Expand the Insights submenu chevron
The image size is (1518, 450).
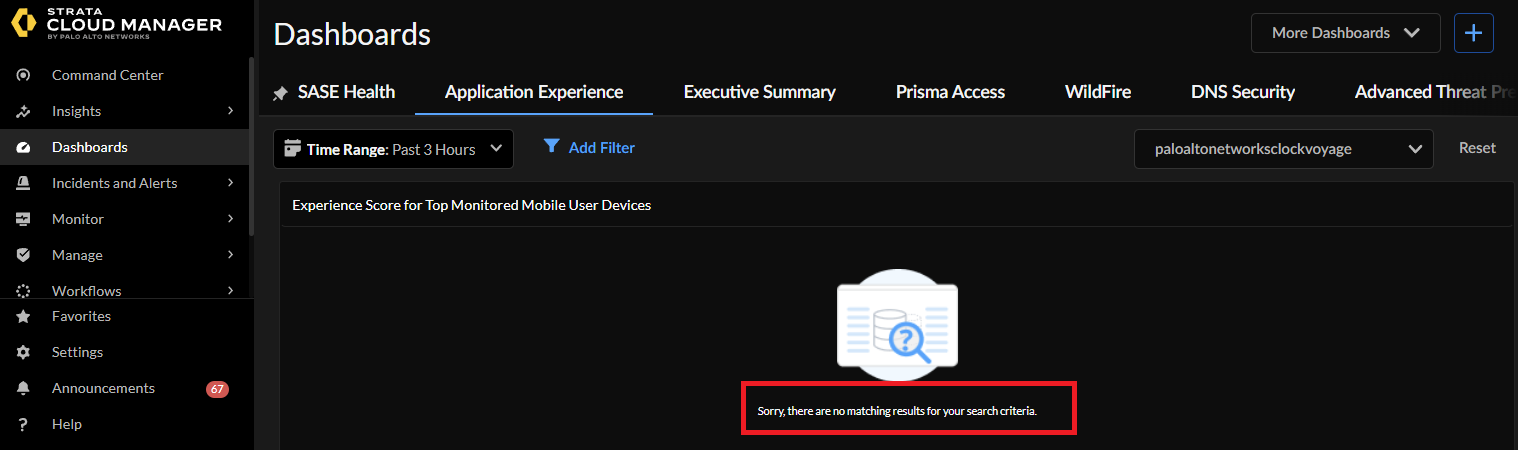(x=231, y=111)
